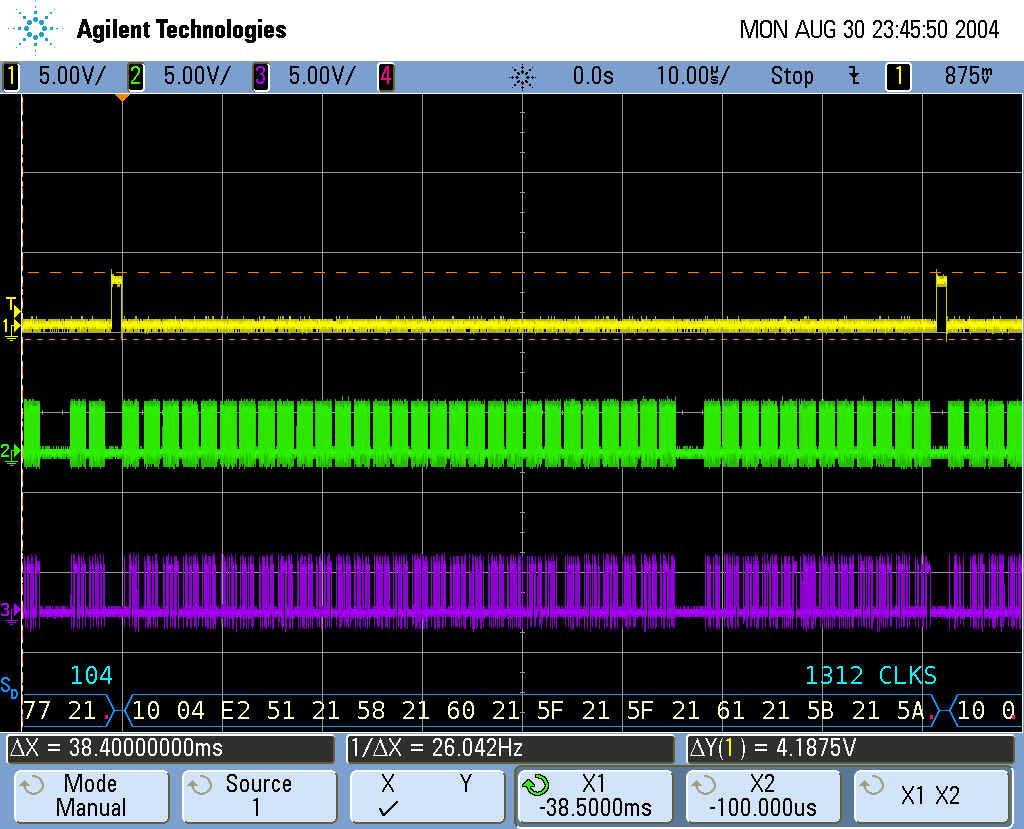This screenshot has width=1024, height=829.
Task: Click the channel 4 pink indicator
Action: (x=385, y=76)
